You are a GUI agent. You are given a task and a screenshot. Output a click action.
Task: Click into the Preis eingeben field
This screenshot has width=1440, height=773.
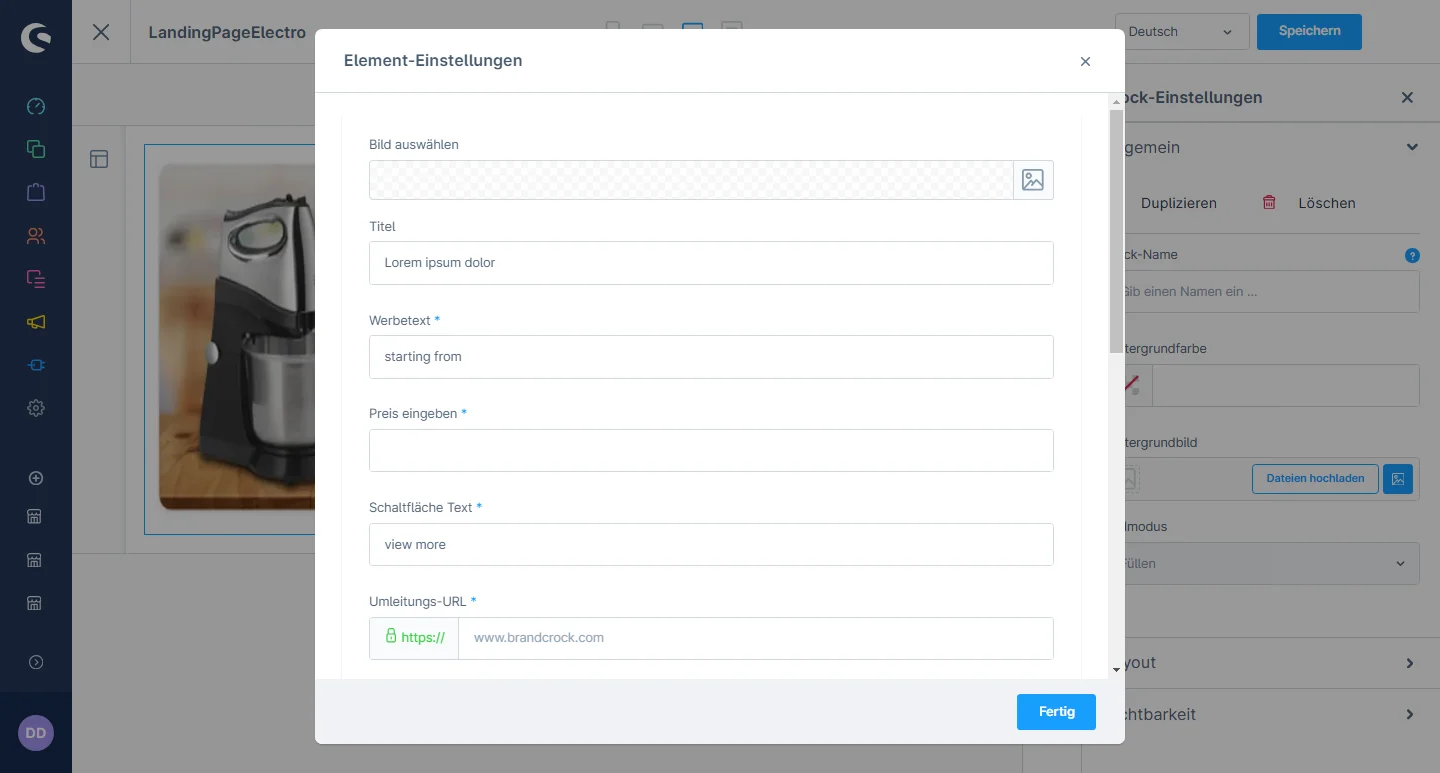[711, 451]
